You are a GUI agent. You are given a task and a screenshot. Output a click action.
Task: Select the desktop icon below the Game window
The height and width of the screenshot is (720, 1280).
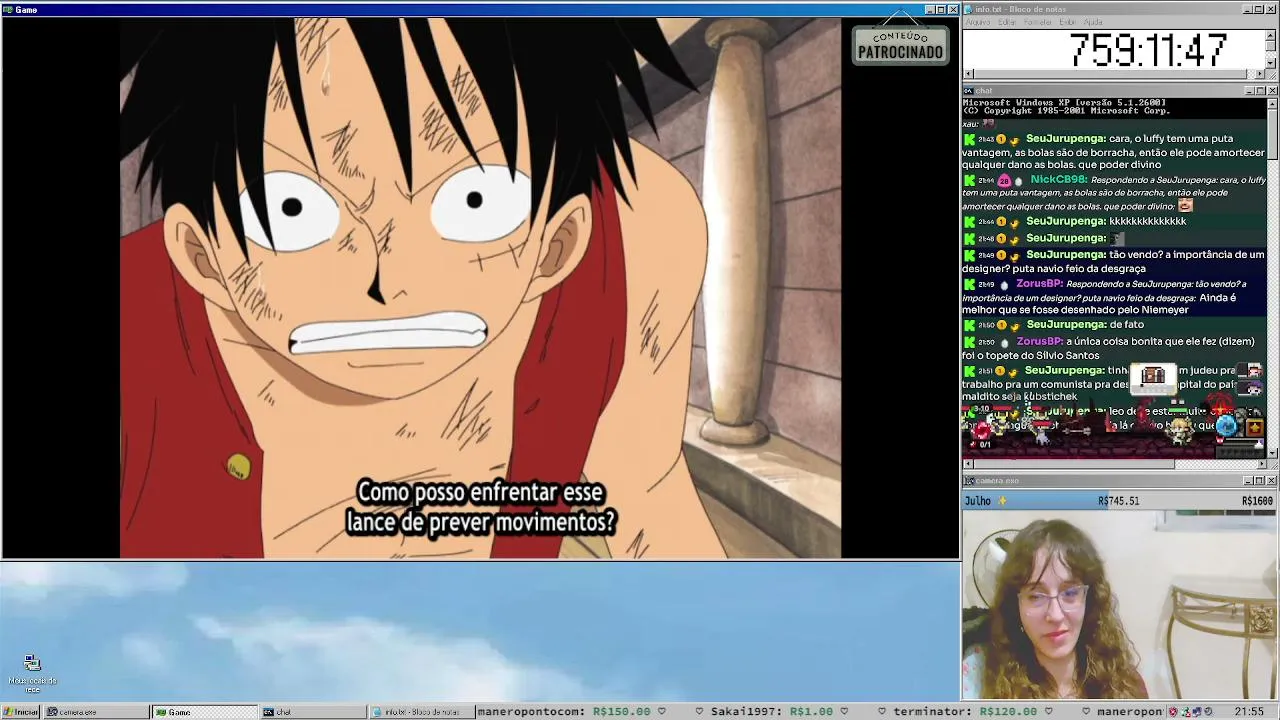click(x=32, y=674)
